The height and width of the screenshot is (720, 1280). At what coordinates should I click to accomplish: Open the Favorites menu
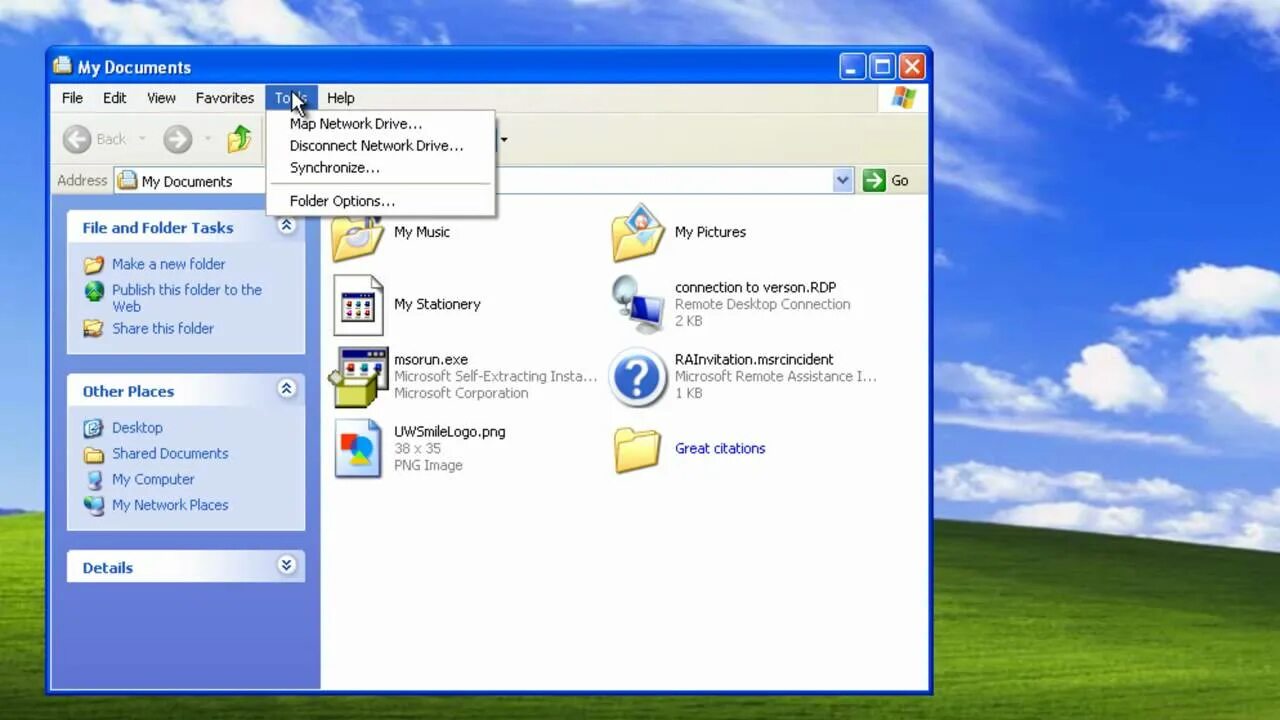coord(224,98)
